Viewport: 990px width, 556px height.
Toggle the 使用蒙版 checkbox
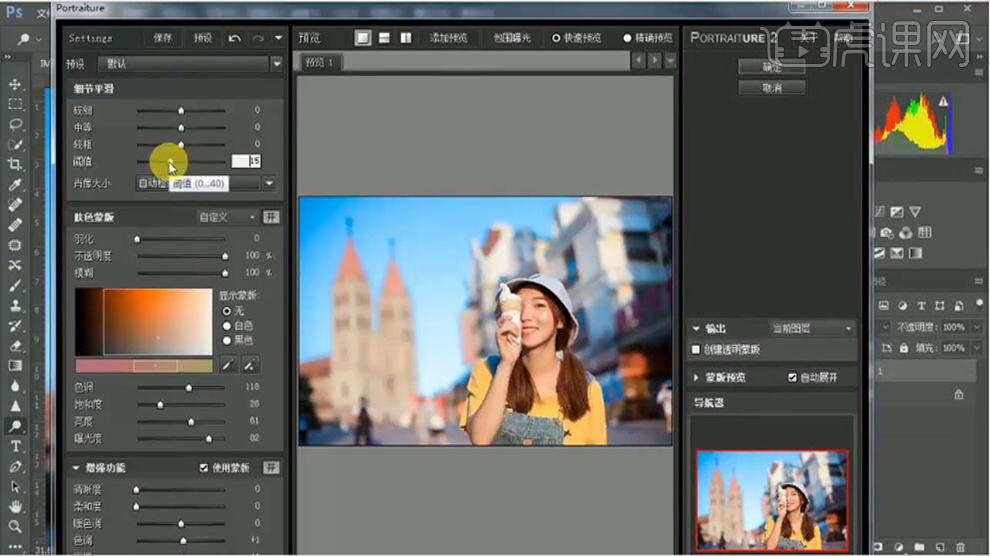(204, 467)
